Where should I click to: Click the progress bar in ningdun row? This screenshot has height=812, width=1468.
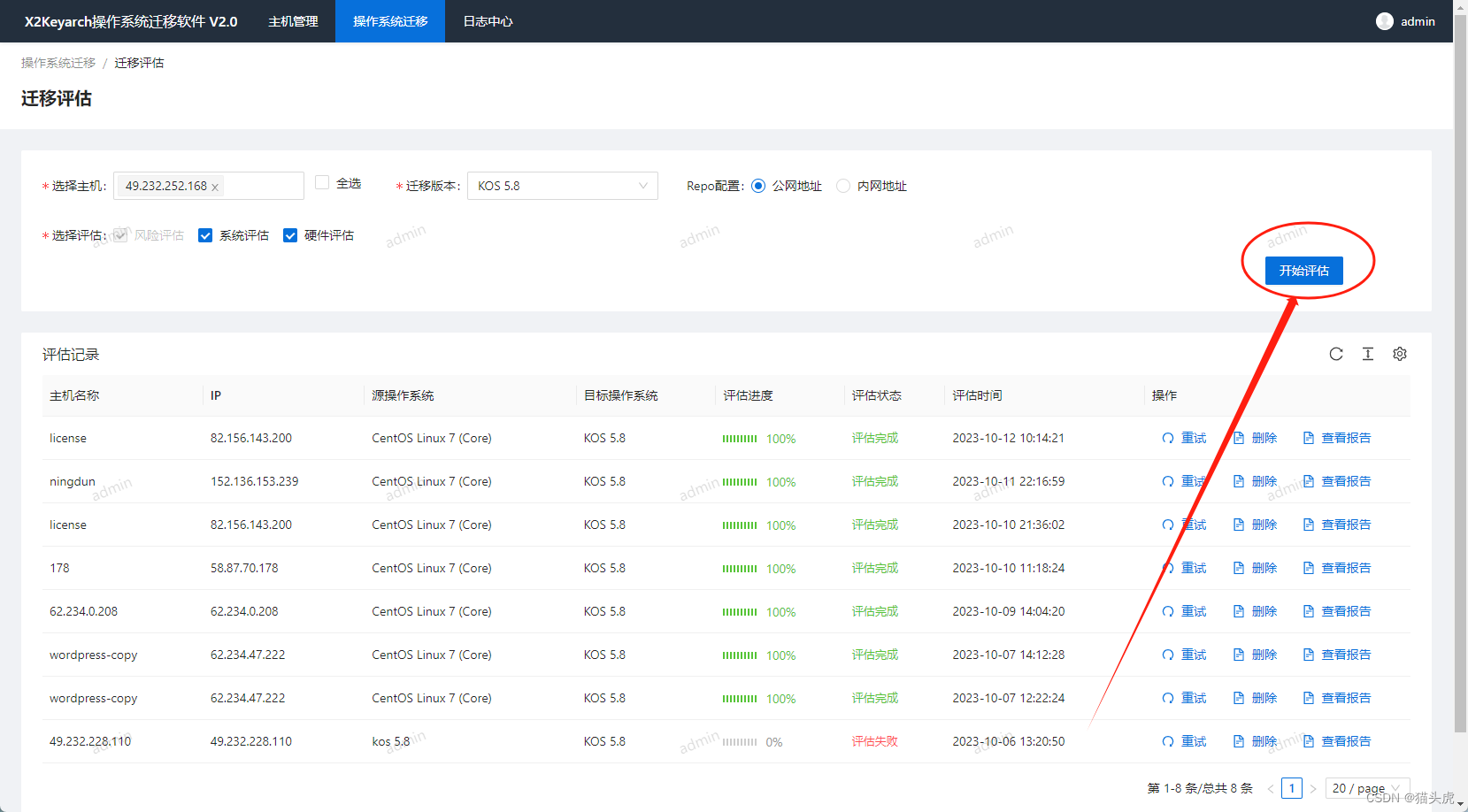pos(740,482)
